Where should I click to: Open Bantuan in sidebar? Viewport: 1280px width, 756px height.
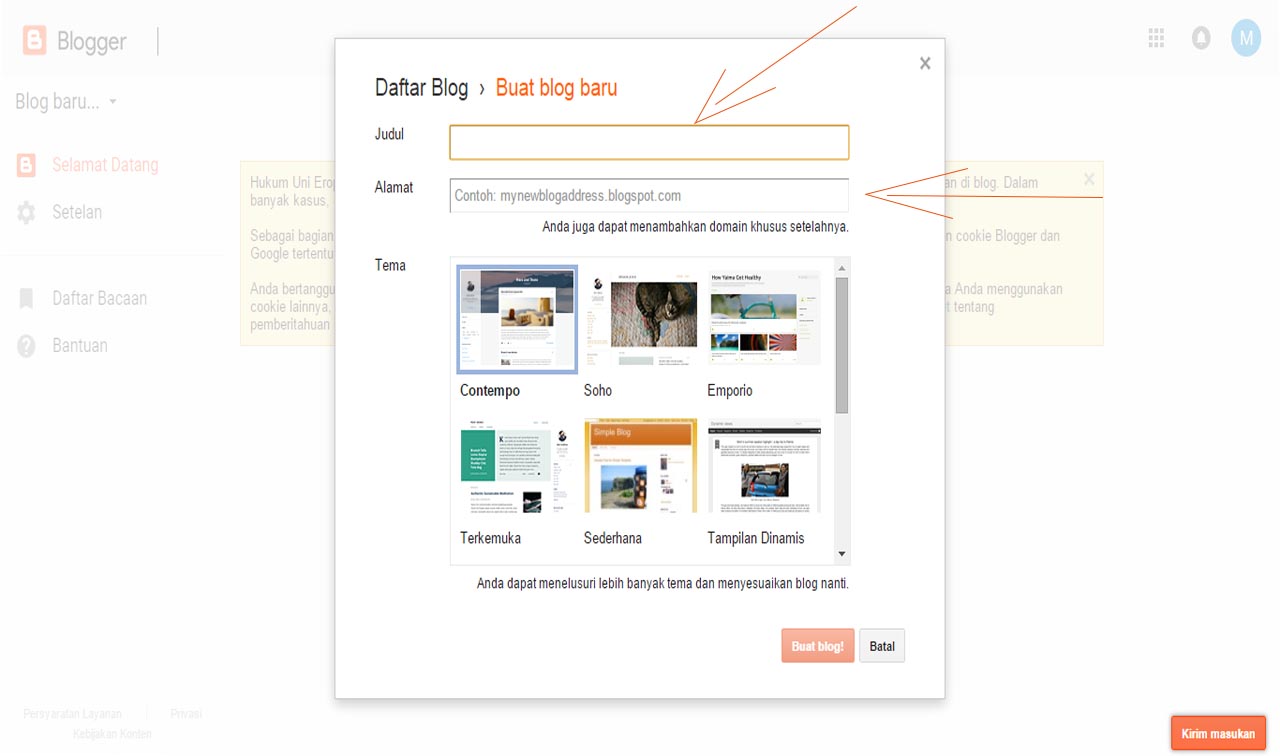(x=80, y=345)
